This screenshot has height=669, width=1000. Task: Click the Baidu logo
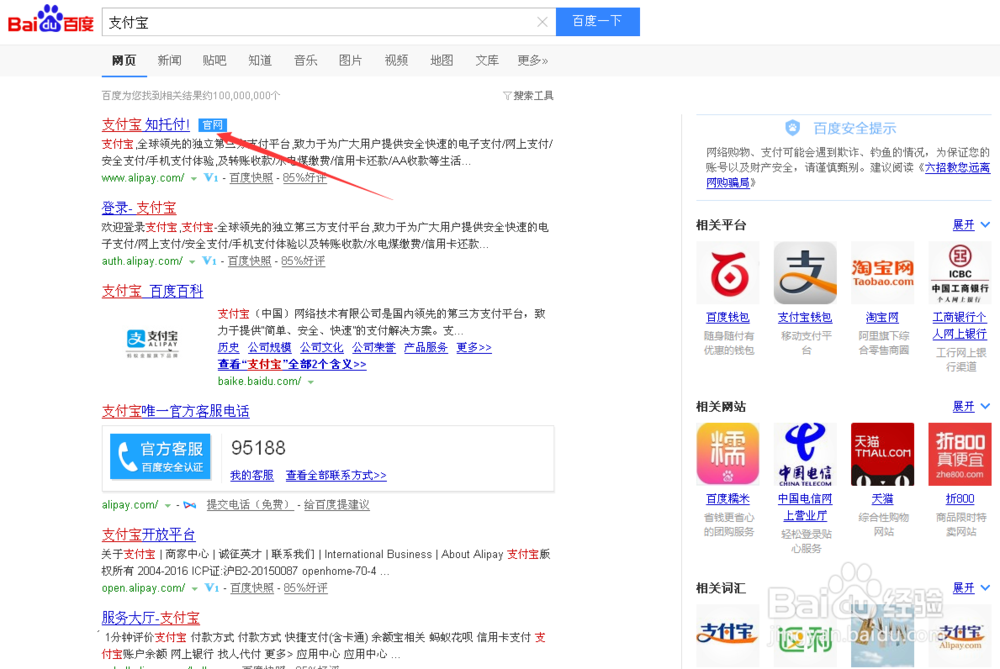click(x=50, y=20)
